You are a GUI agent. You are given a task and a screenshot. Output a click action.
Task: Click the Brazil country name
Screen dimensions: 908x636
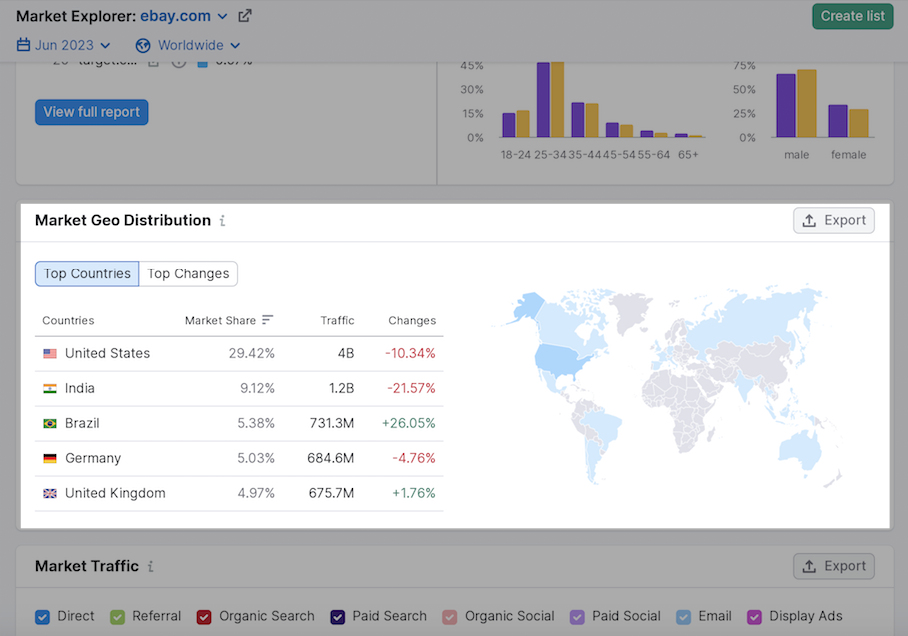(x=82, y=423)
